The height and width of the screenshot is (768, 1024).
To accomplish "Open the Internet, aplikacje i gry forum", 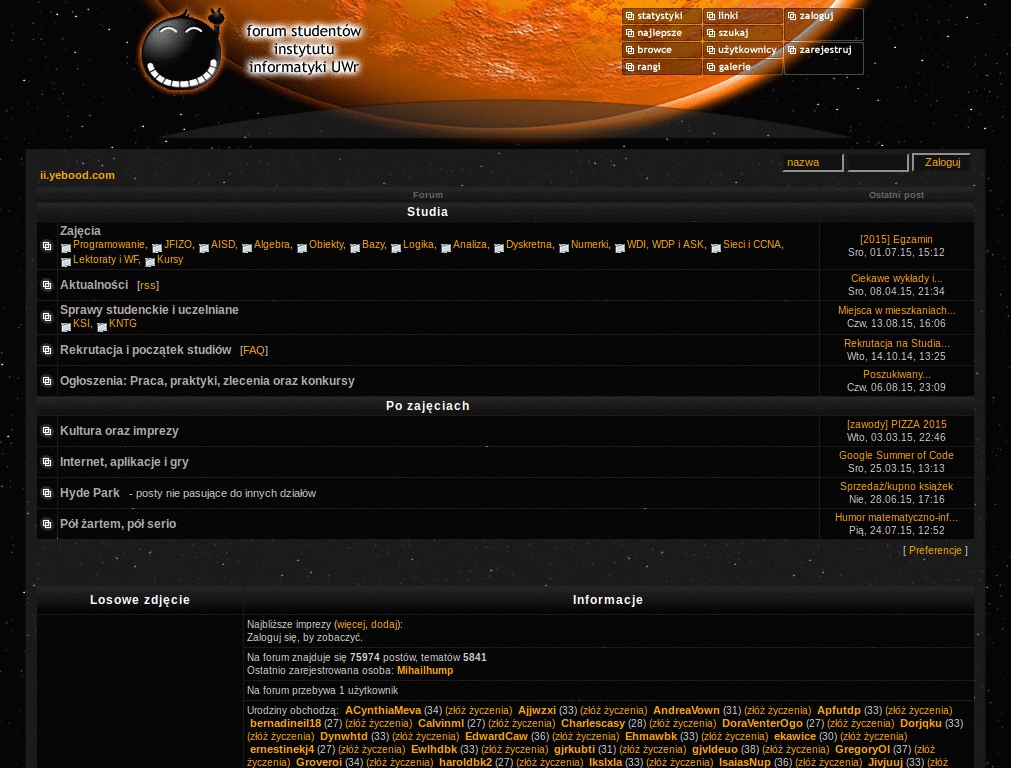I will coord(124,462).
